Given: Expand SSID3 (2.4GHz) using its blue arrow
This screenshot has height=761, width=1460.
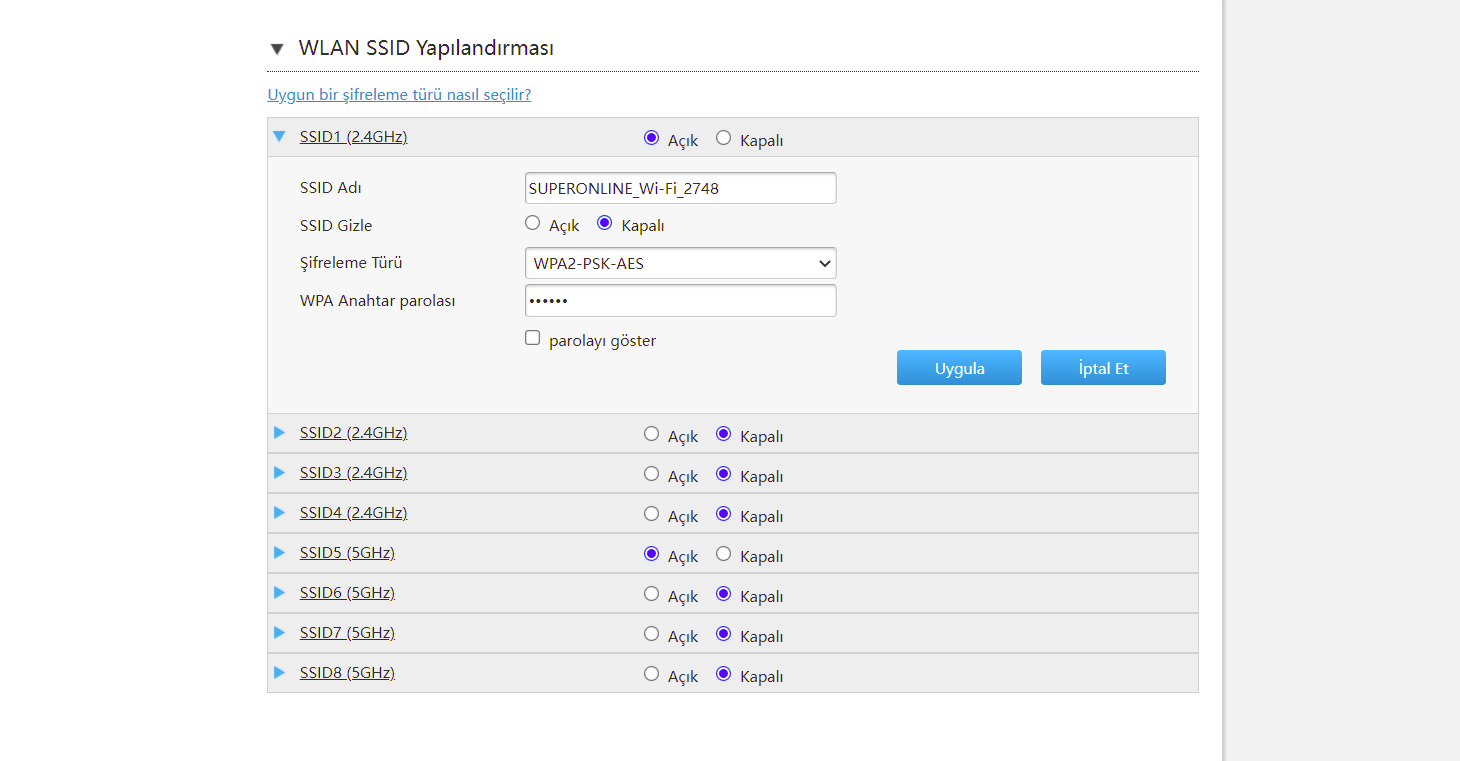Looking at the screenshot, I should click(x=279, y=473).
